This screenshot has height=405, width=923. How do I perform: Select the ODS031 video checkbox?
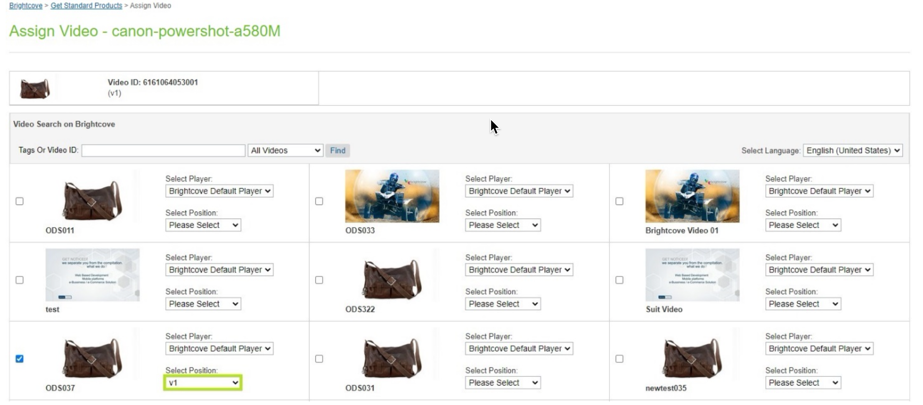tap(319, 358)
